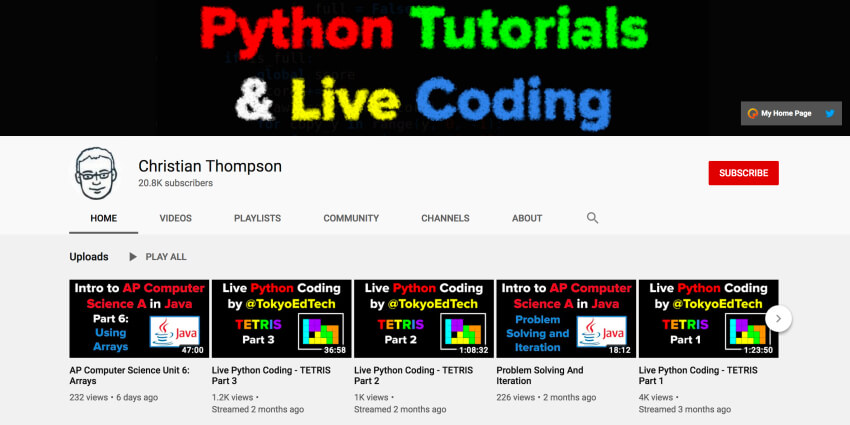Click the 1:08:32 duration badge
This screenshot has height=425, width=850.
point(473,350)
